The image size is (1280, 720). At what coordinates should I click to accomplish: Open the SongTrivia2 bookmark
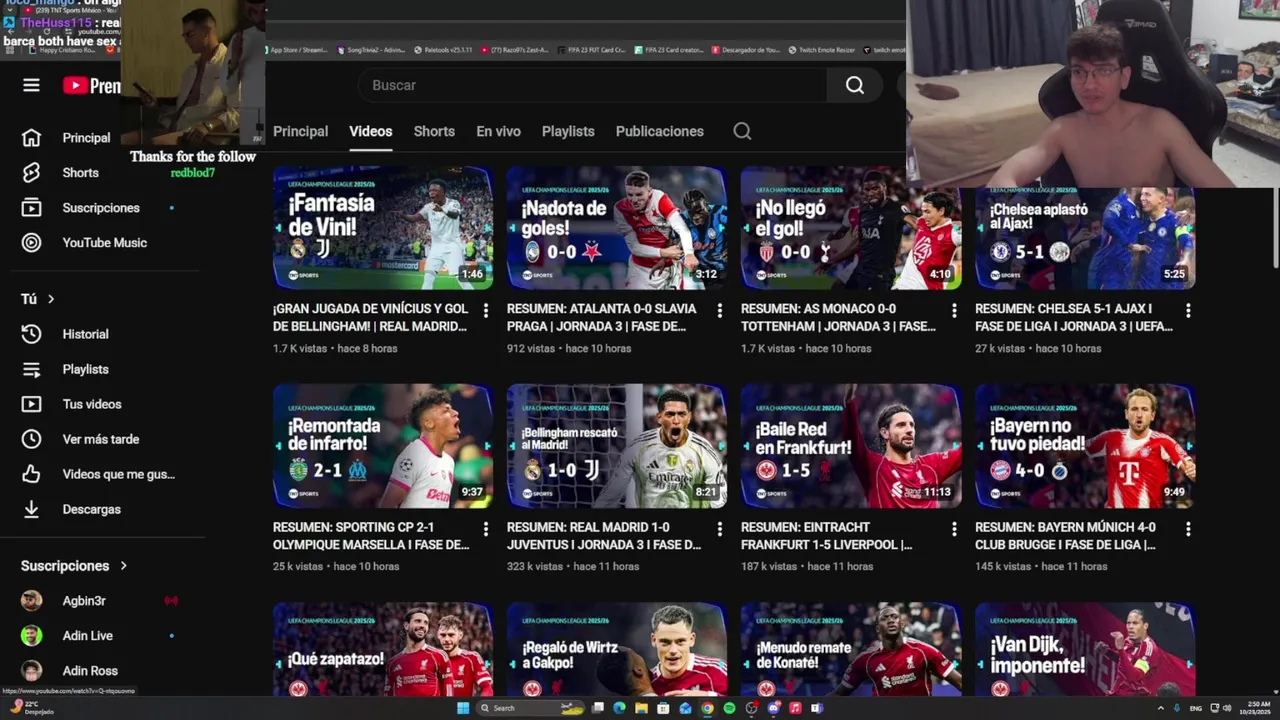[x=371, y=50]
